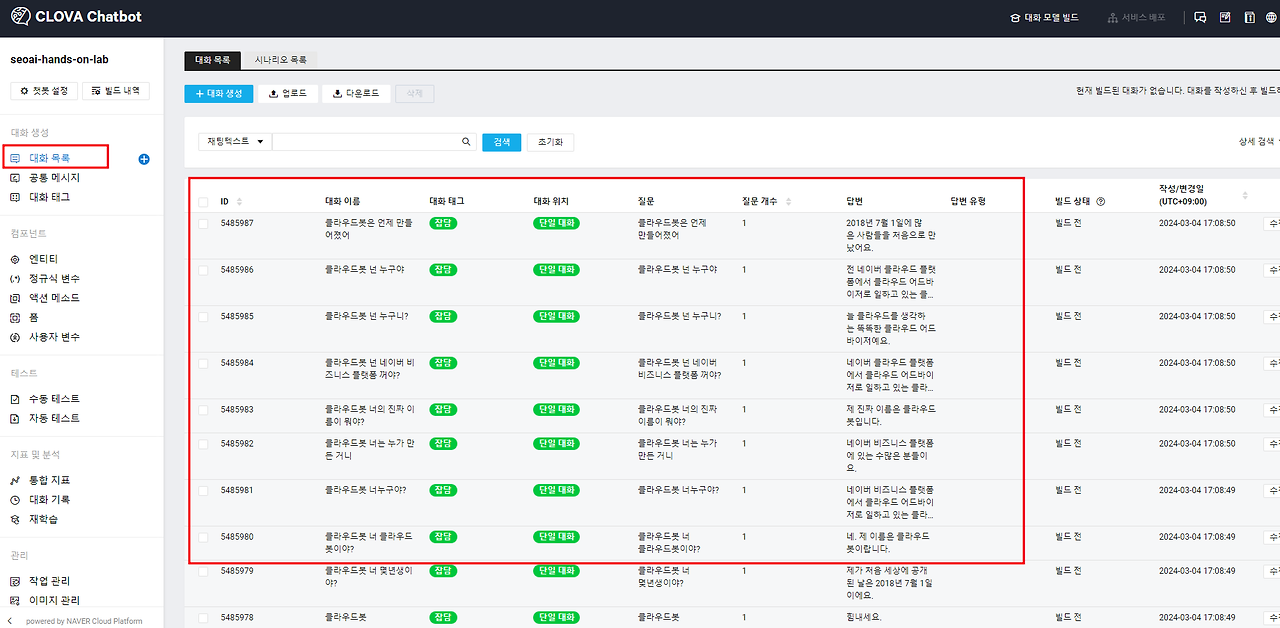This screenshot has width=1280, height=628.
Task: Click the 잡답 tag in row 5485987
Action: tap(443, 223)
